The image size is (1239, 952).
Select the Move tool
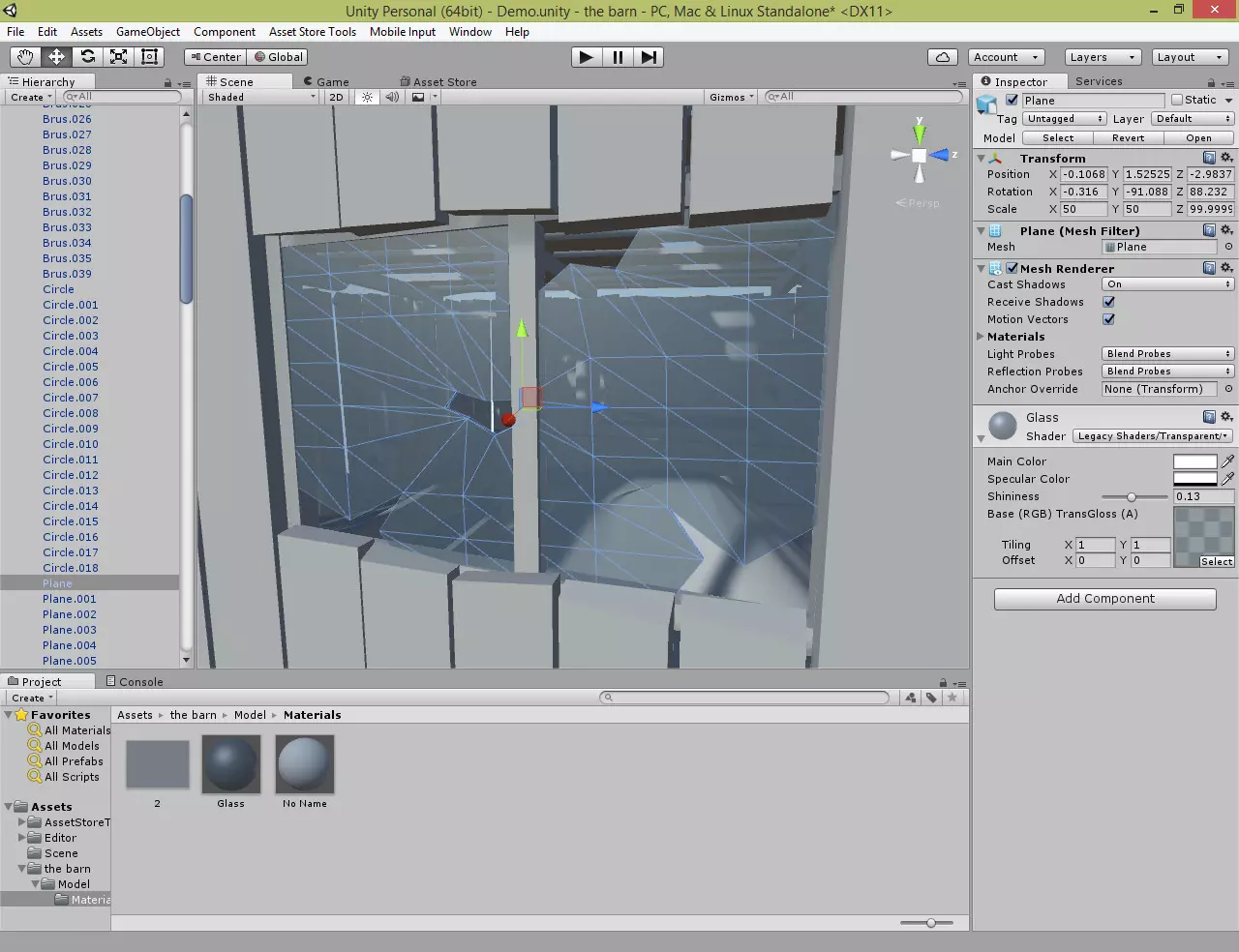click(57, 57)
